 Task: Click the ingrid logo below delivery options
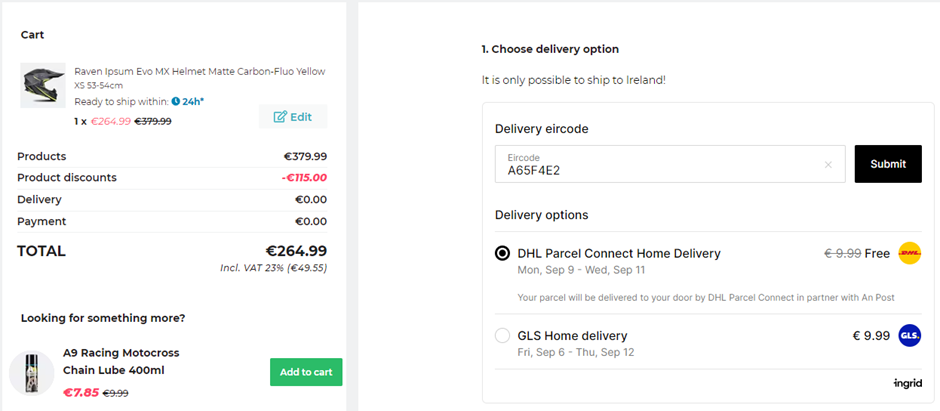[x=907, y=384]
